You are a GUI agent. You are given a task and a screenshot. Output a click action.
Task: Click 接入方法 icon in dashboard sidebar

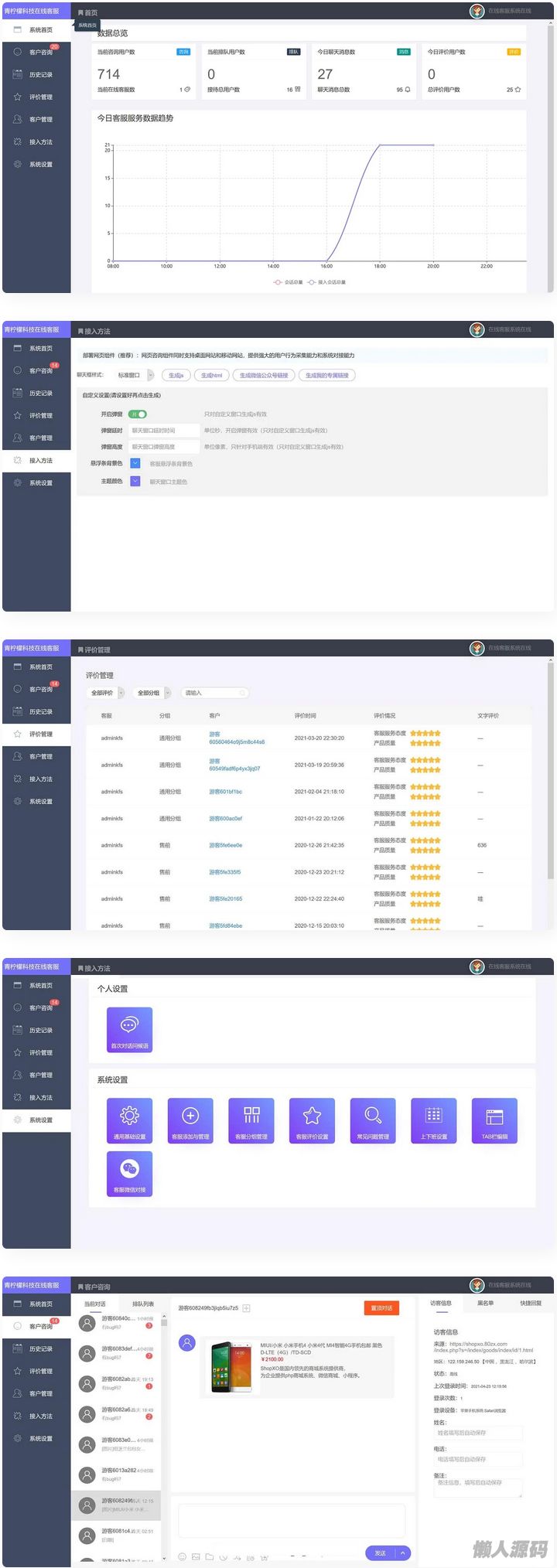click(17, 141)
